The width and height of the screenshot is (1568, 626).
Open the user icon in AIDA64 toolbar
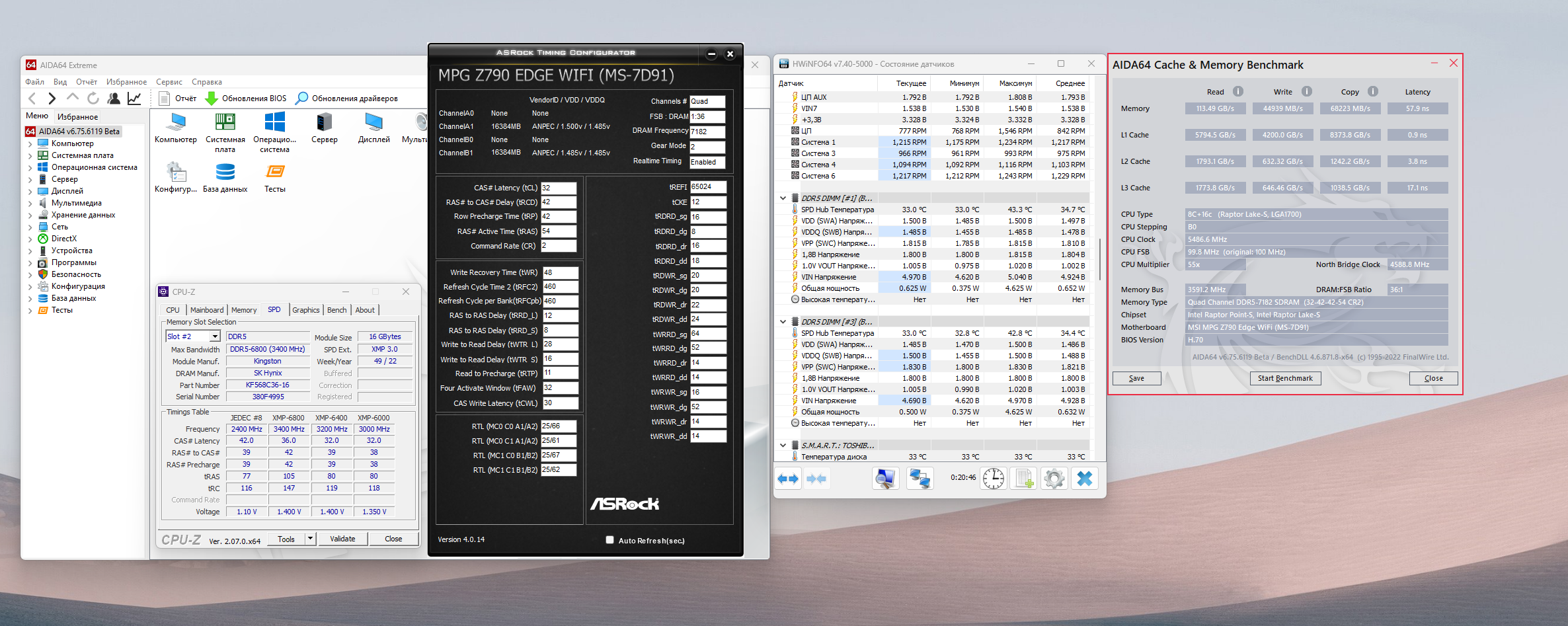[x=114, y=98]
